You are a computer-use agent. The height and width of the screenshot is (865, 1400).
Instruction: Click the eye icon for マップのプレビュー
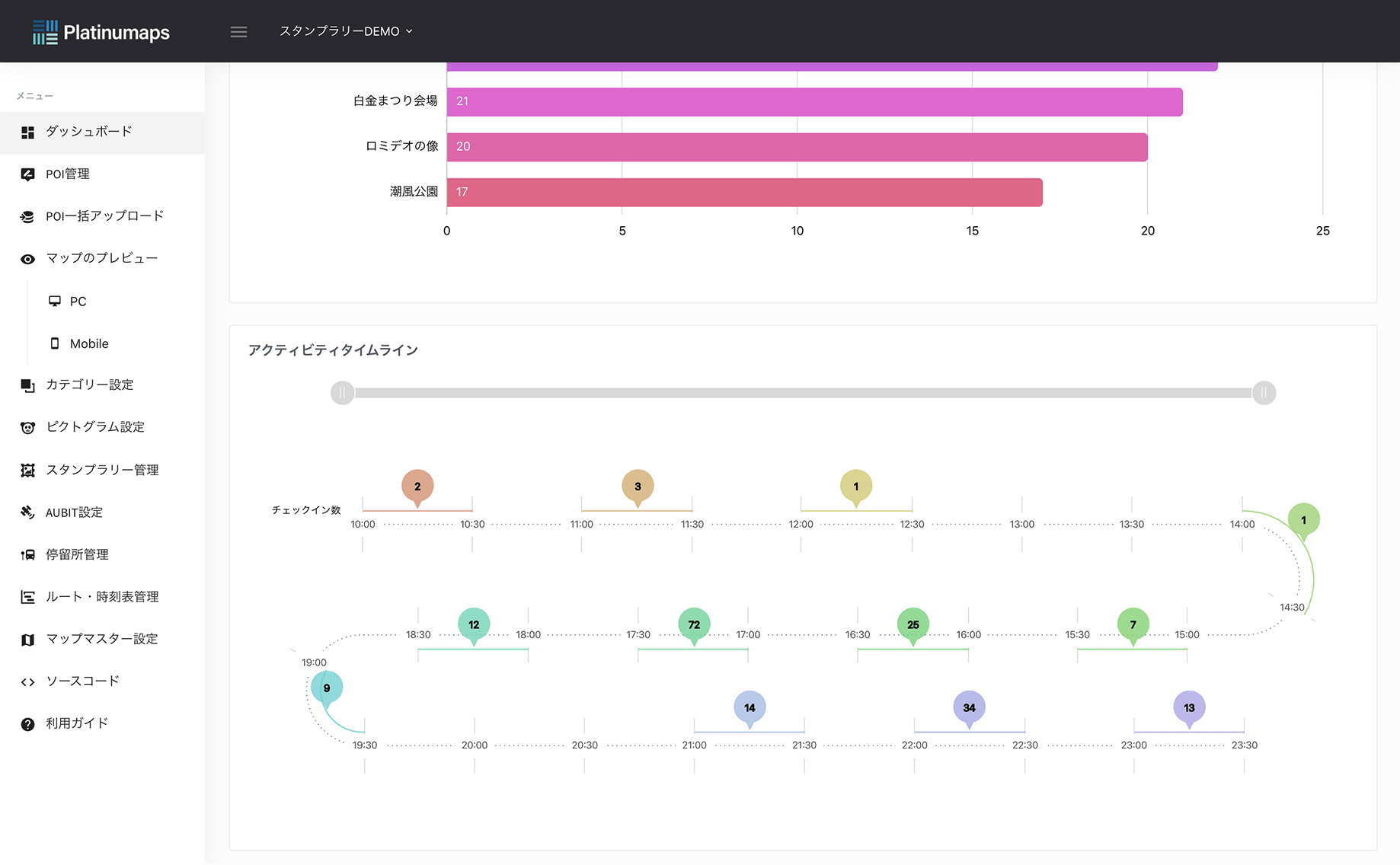(x=28, y=259)
